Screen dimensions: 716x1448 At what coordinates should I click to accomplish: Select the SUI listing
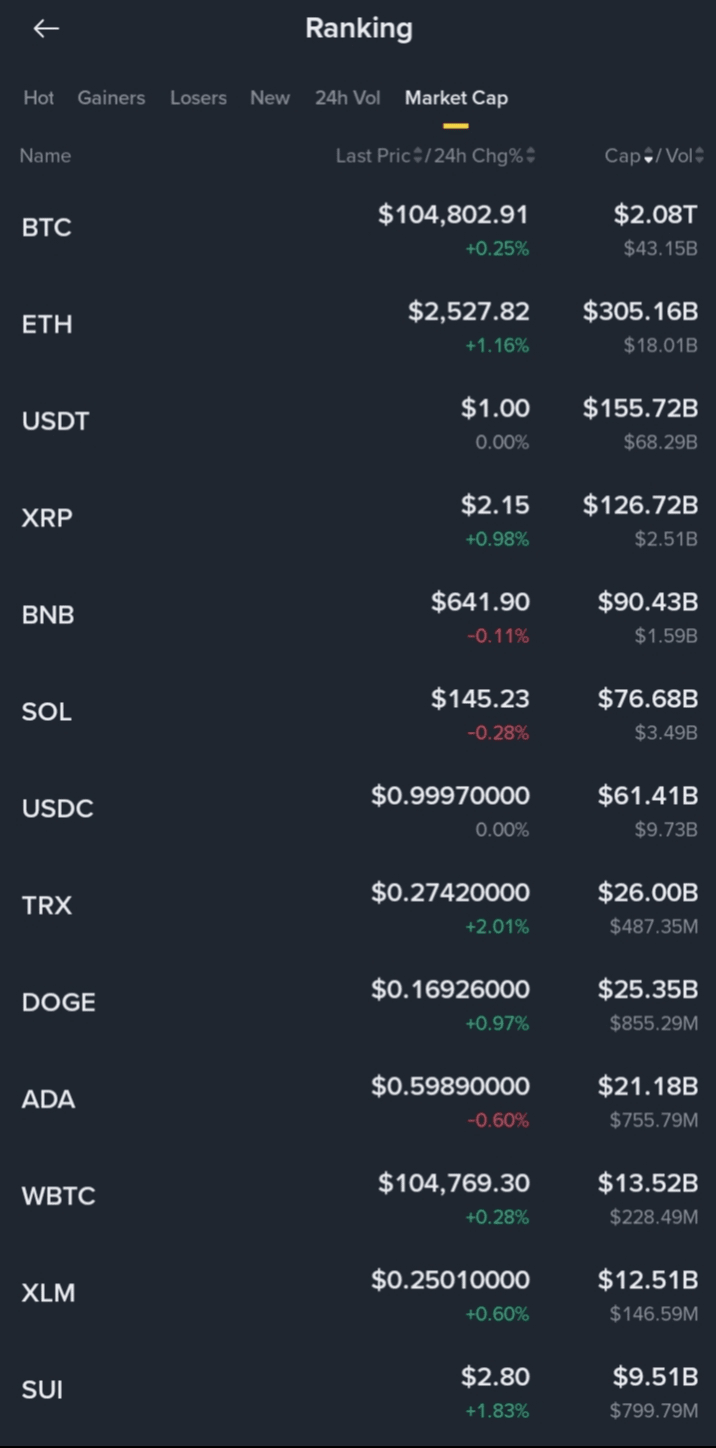(x=42, y=1390)
